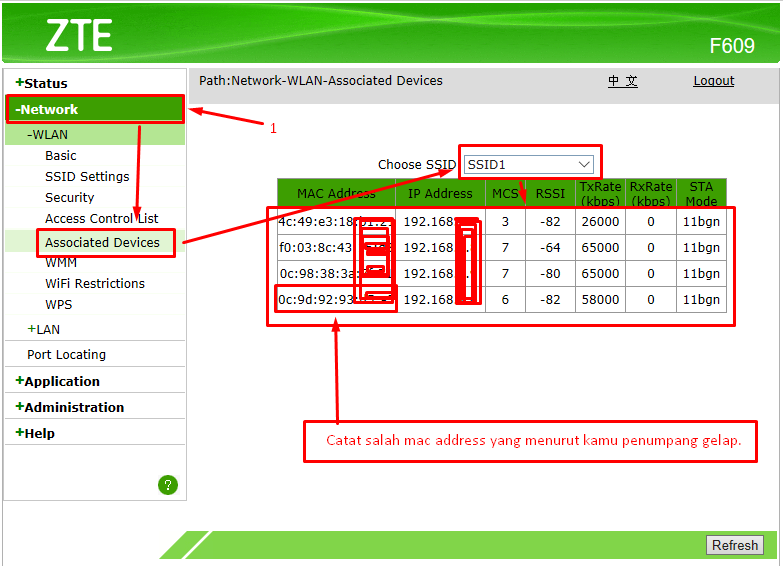The width and height of the screenshot is (783, 566).
Task: Open Access Control List page
Action: [101, 218]
